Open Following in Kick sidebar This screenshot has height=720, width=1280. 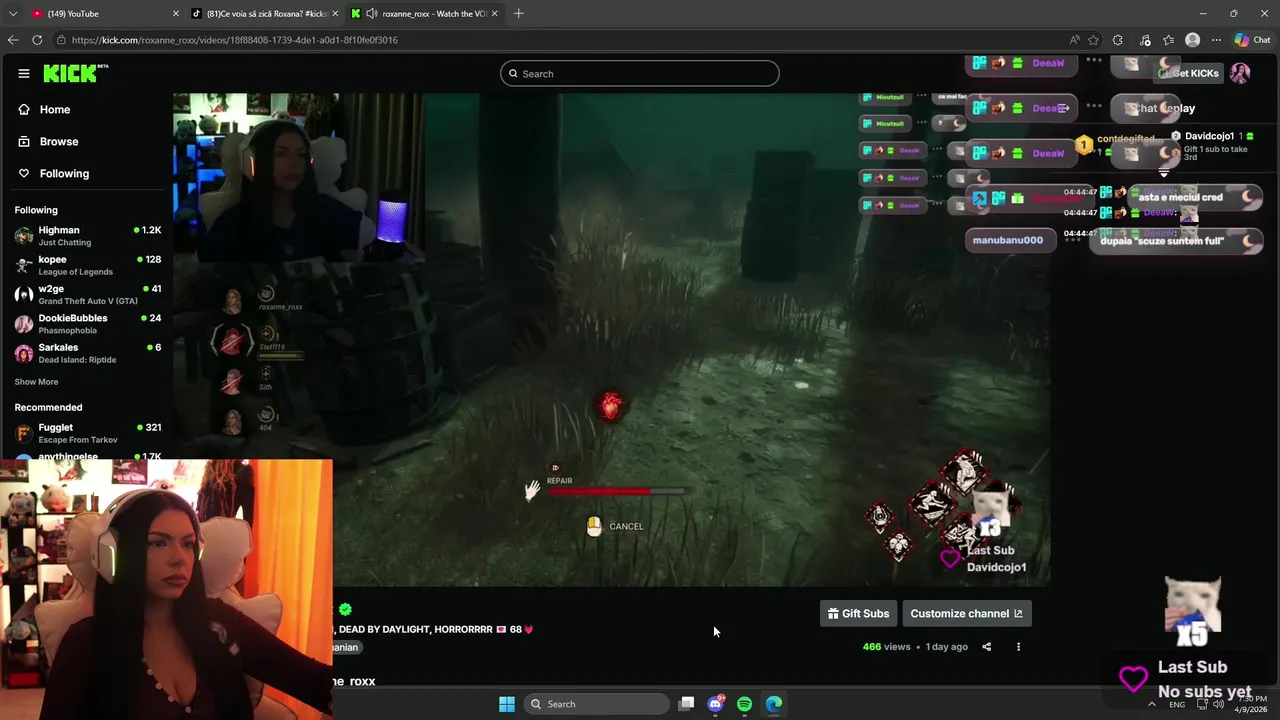64,174
